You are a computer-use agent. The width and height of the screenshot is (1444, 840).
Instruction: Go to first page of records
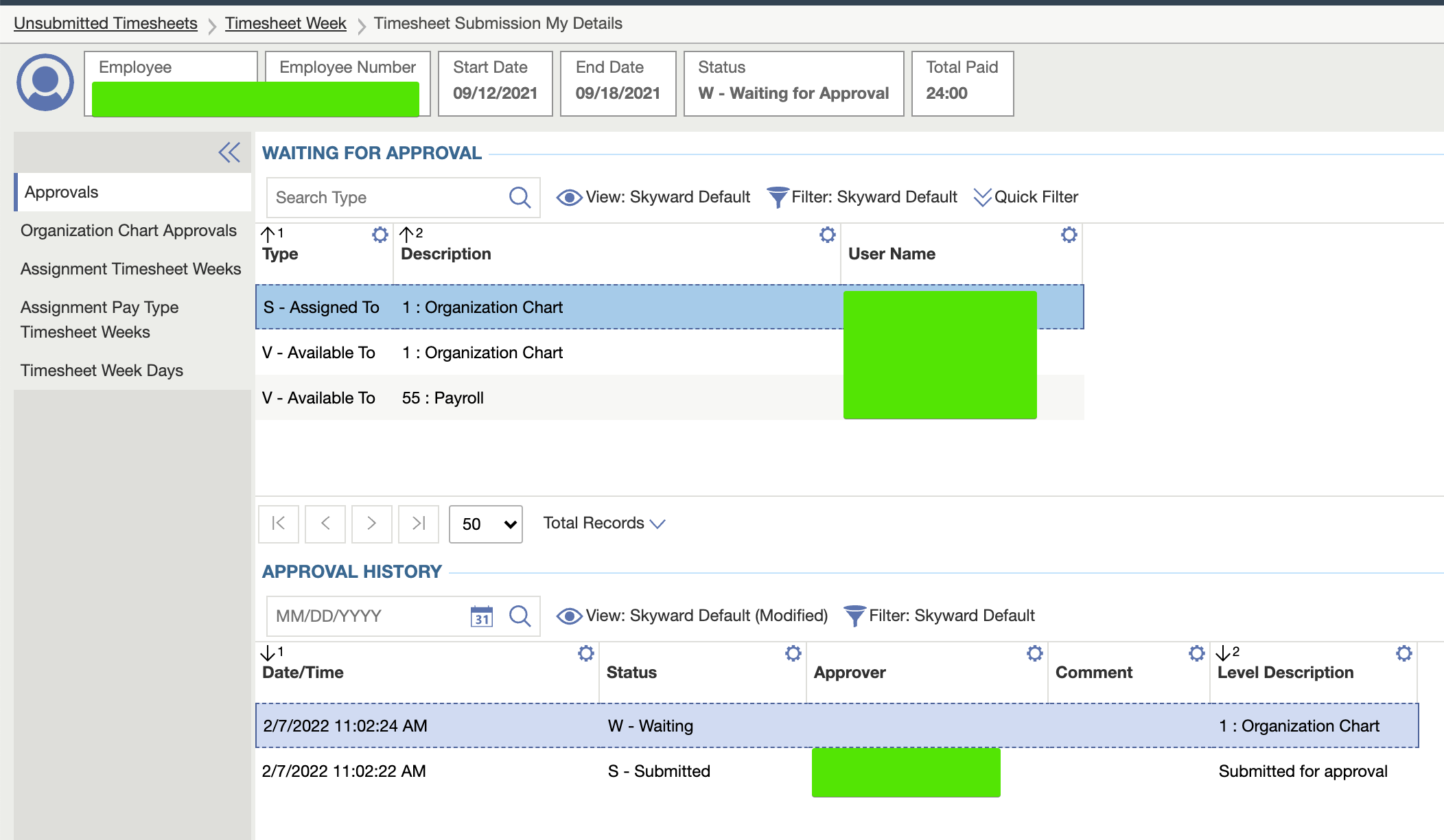click(x=279, y=524)
